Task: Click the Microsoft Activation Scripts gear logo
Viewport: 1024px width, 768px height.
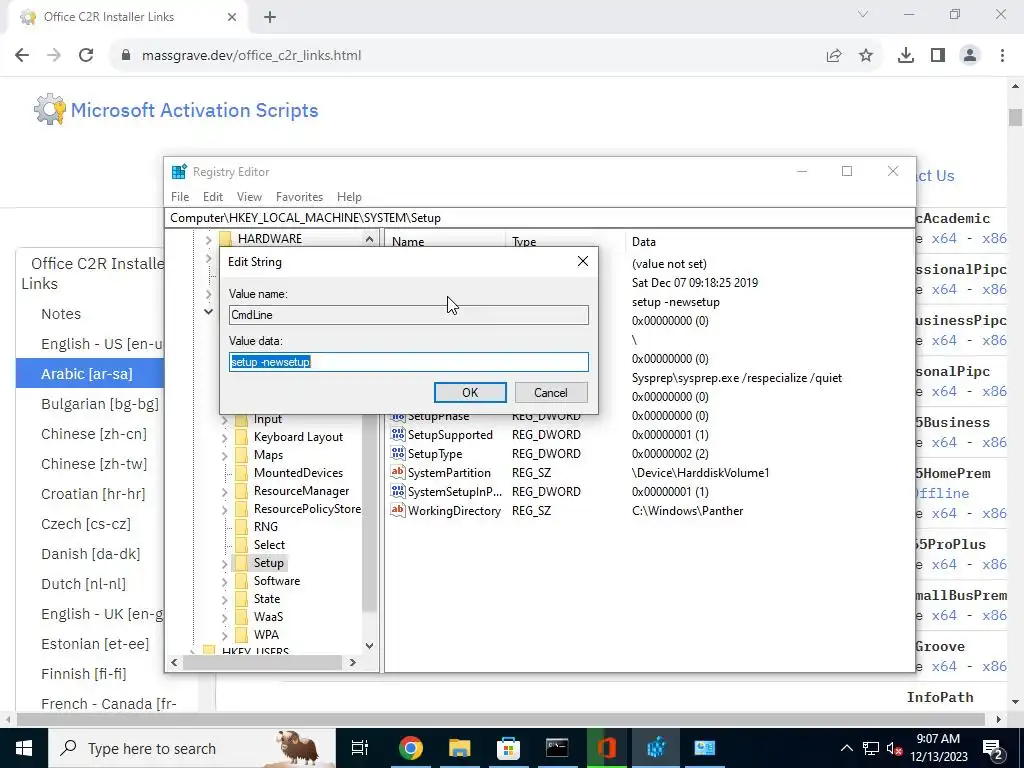Action: tap(50, 110)
